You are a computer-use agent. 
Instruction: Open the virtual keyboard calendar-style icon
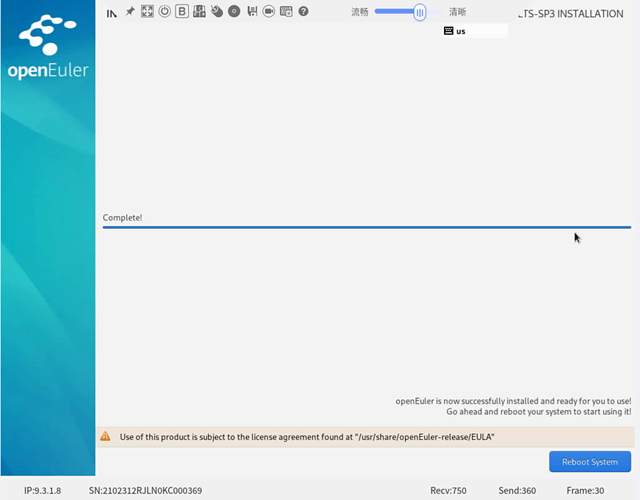[x=286, y=12]
